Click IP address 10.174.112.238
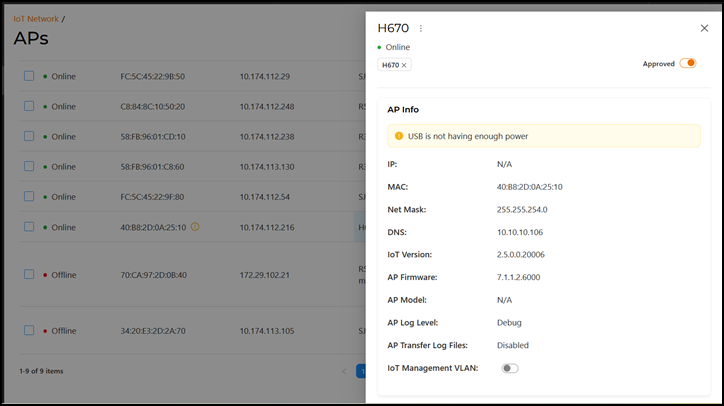Screen dimensions: 724x406 (267, 137)
